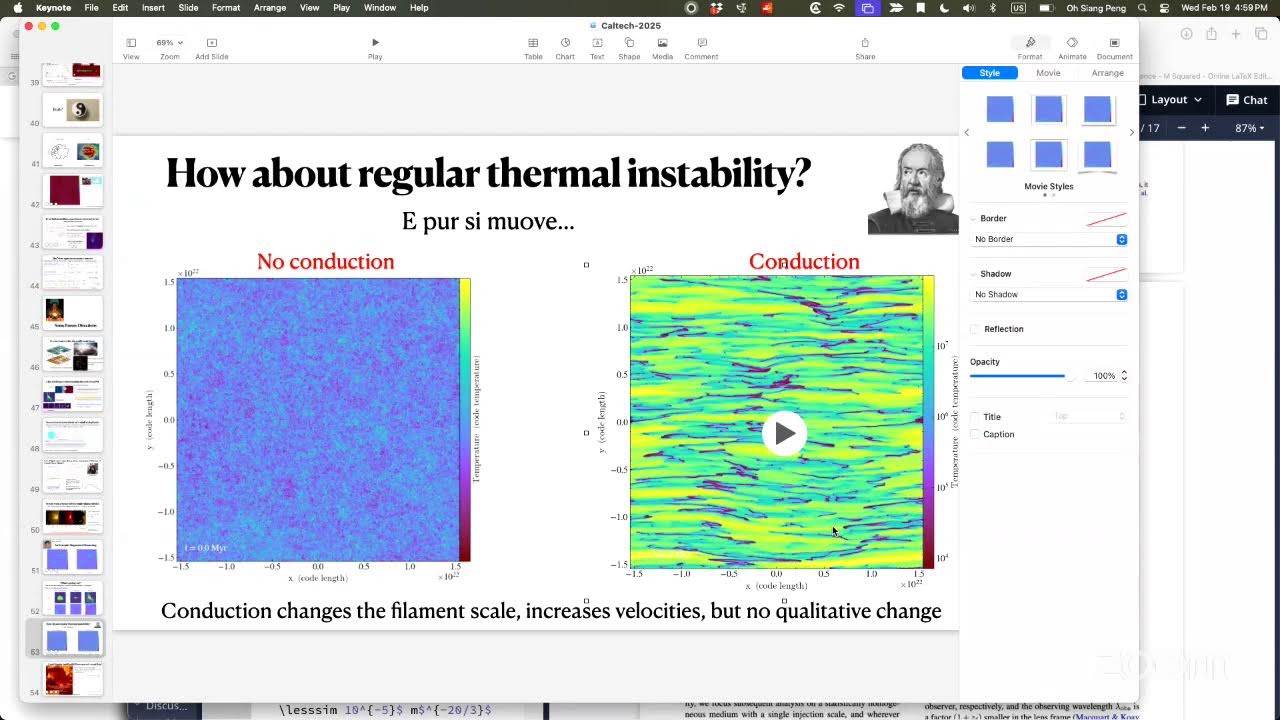Open the Window menu
This screenshot has width=1280, height=720.
tap(380, 8)
